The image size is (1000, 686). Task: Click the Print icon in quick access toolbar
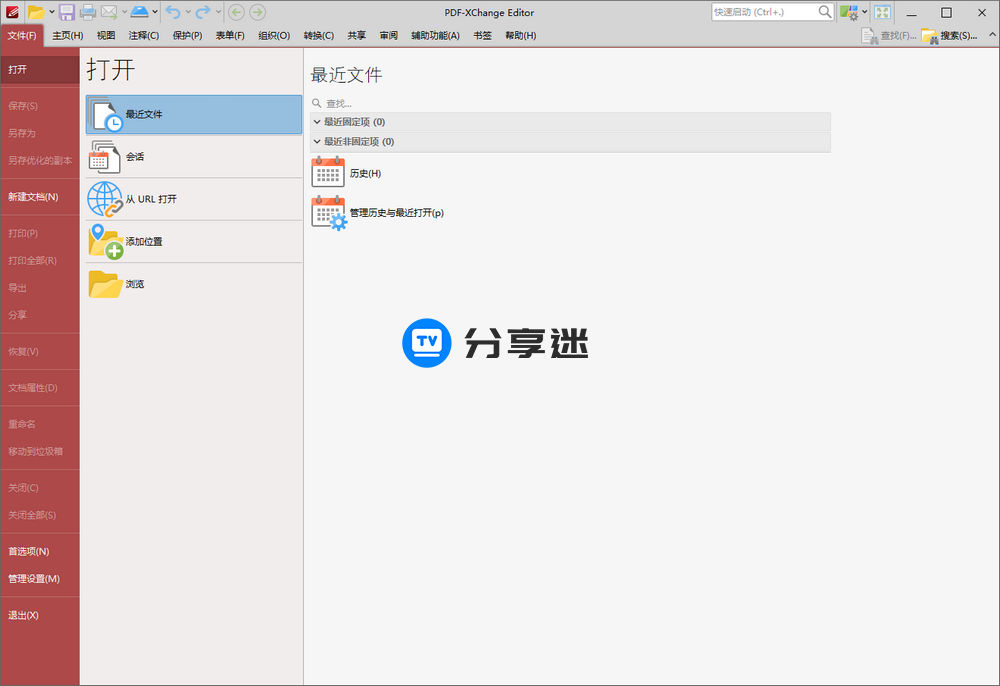pyautogui.click(x=87, y=12)
